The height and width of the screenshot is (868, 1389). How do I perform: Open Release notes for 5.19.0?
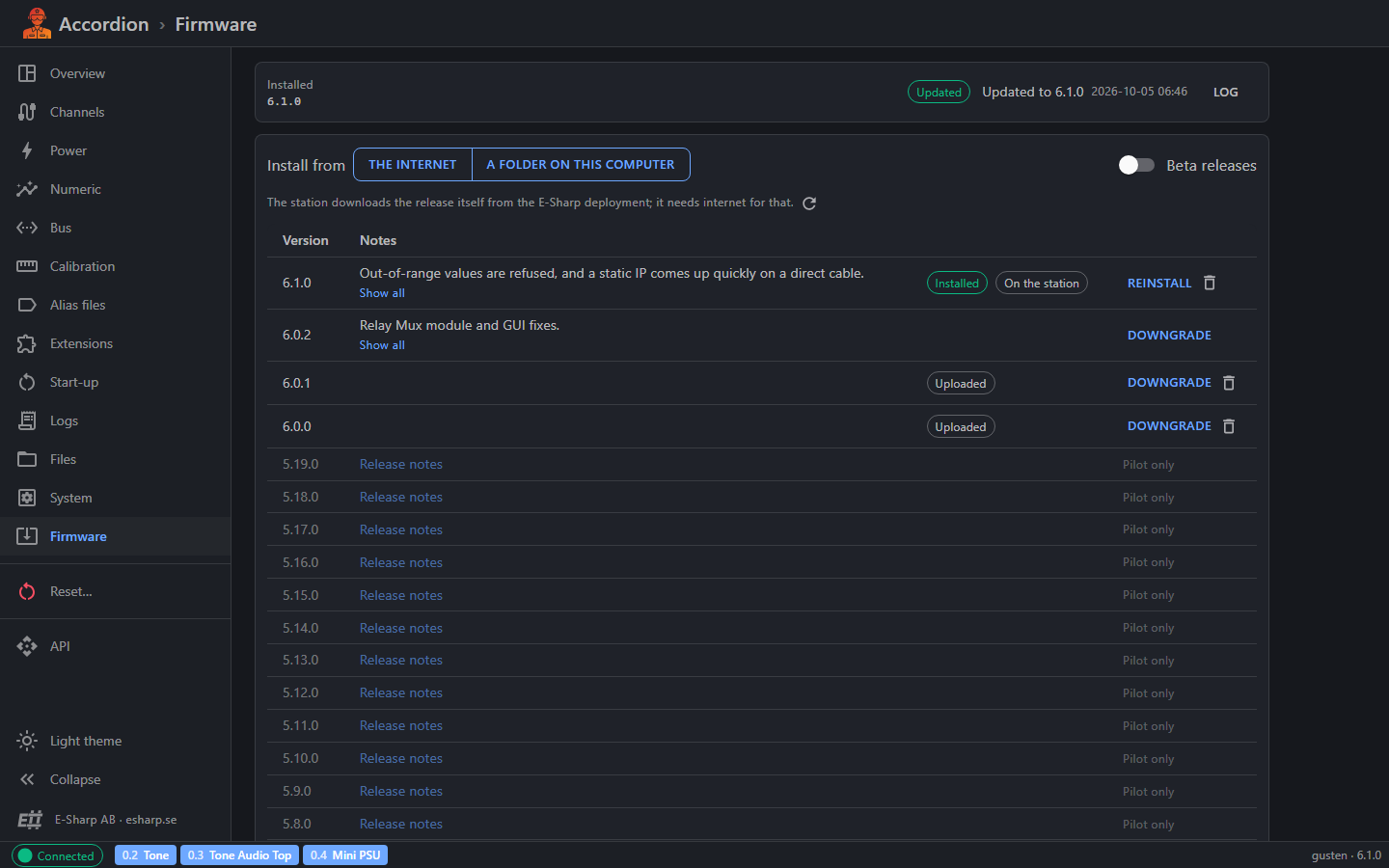coord(401,465)
